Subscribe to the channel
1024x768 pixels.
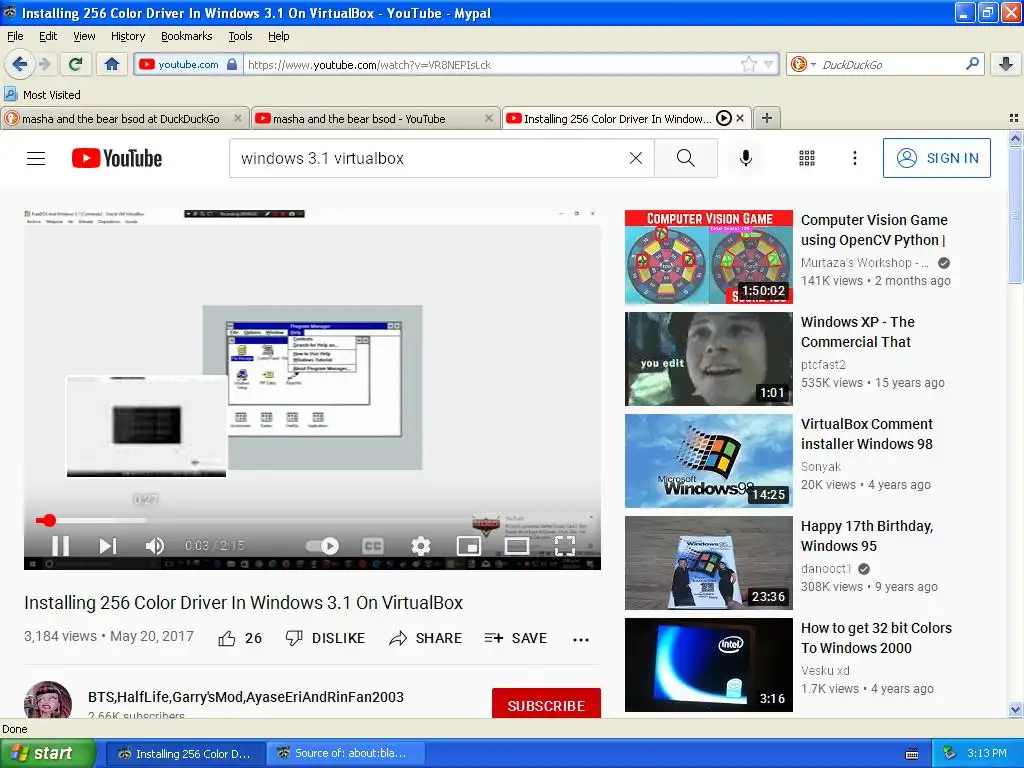(546, 704)
